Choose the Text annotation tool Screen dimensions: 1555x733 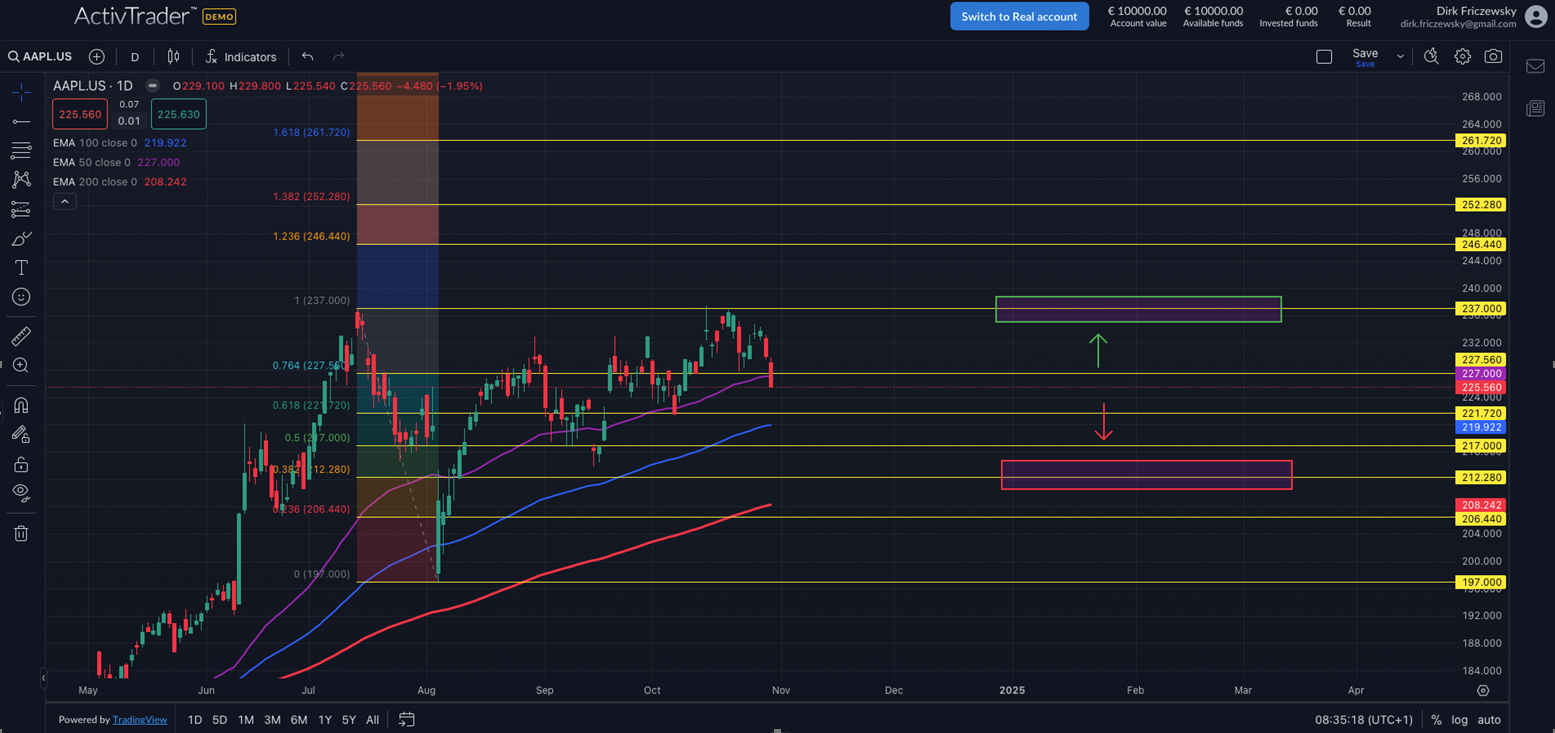coord(21,268)
